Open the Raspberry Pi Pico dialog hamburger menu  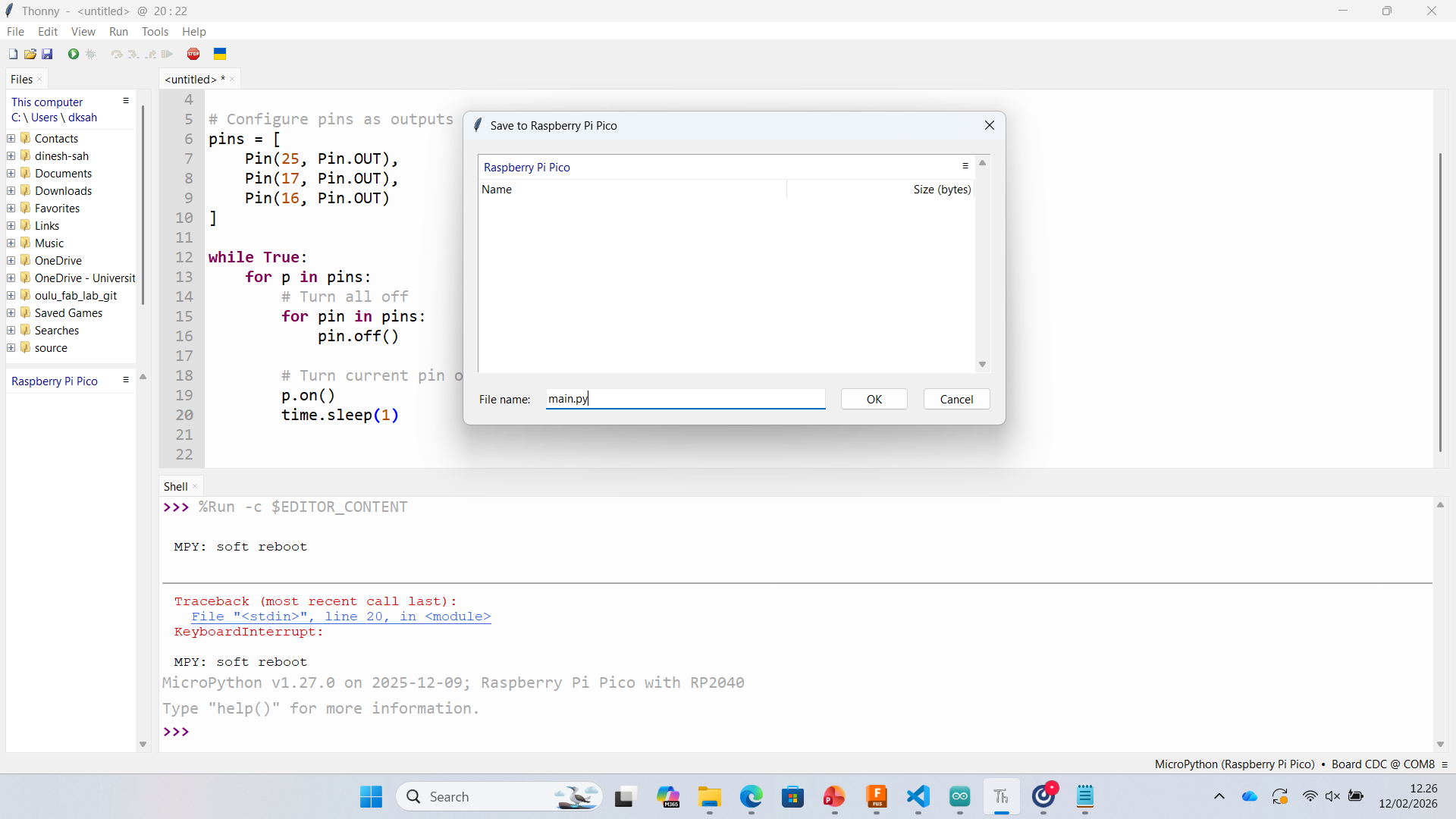tap(965, 166)
